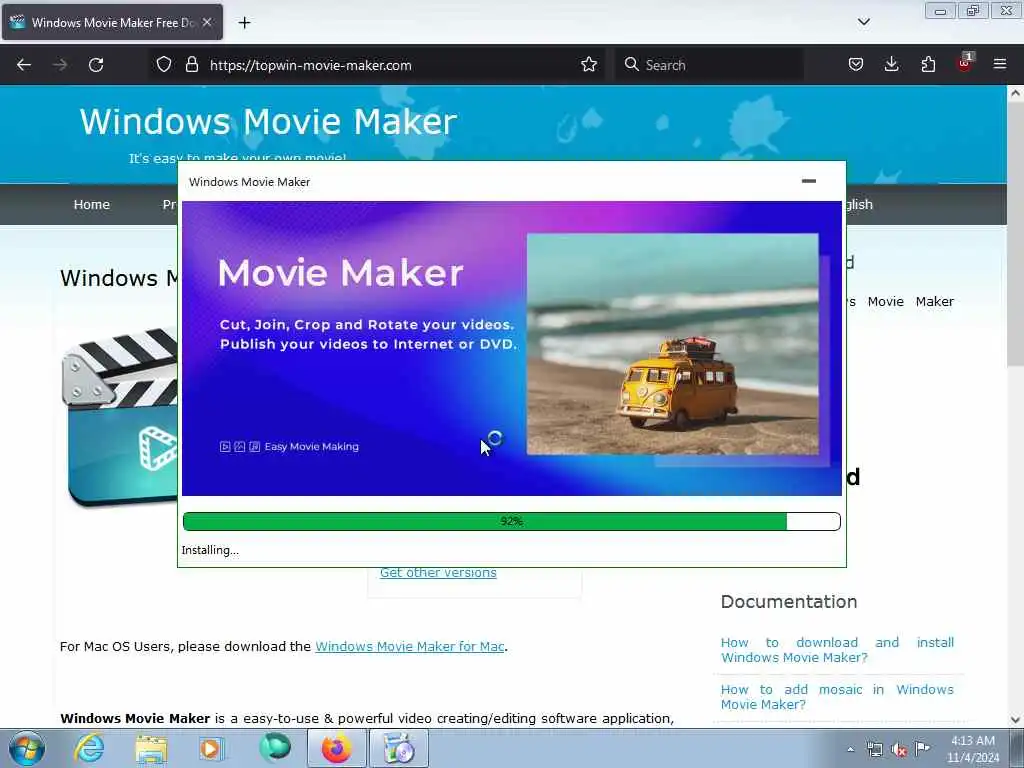Minimize the Movie Maker installer dialog
The width and height of the screenshot is (1024, 768).
click(808, 181)
